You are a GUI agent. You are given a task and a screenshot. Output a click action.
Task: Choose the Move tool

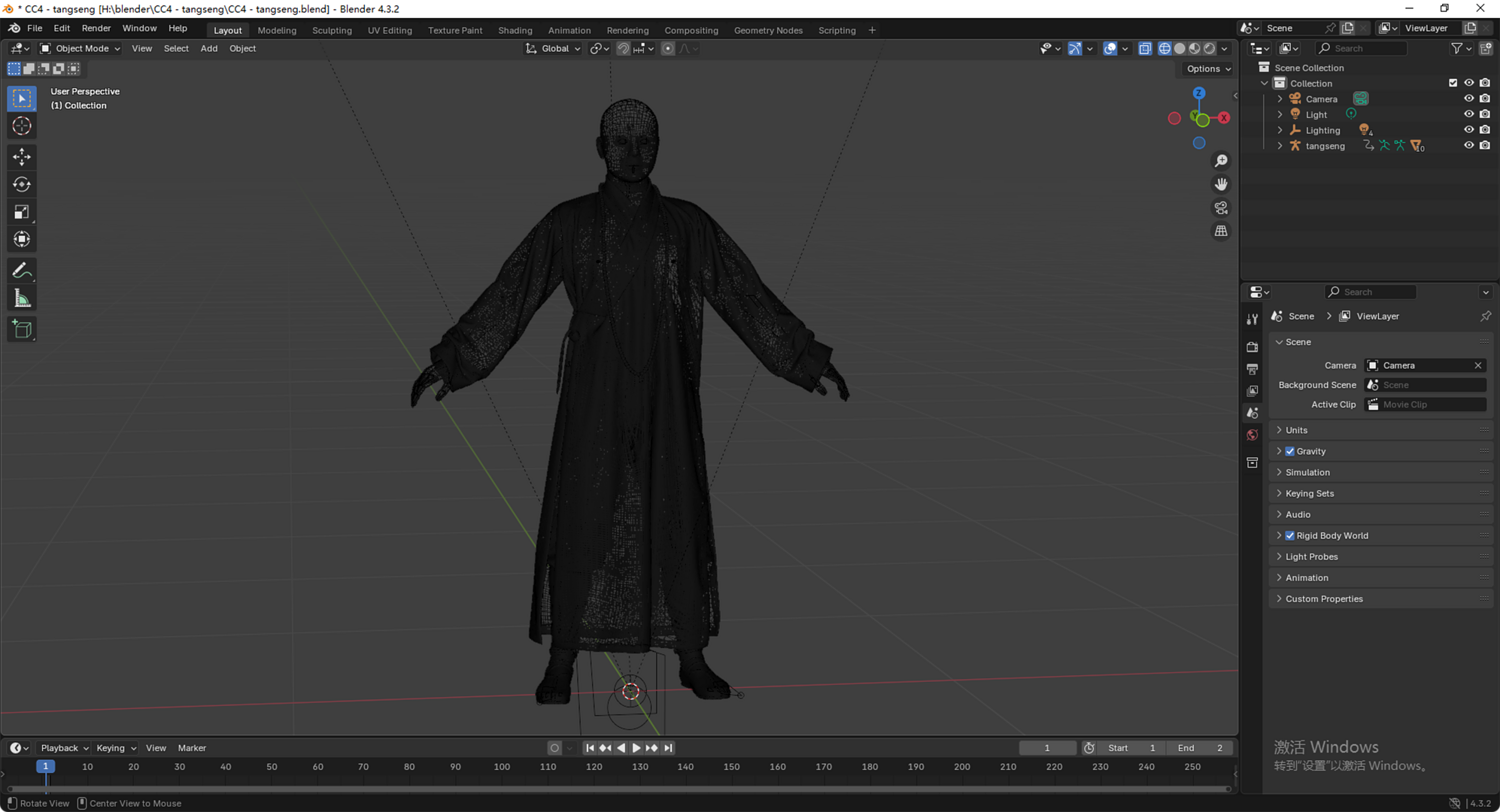point(22,157)
